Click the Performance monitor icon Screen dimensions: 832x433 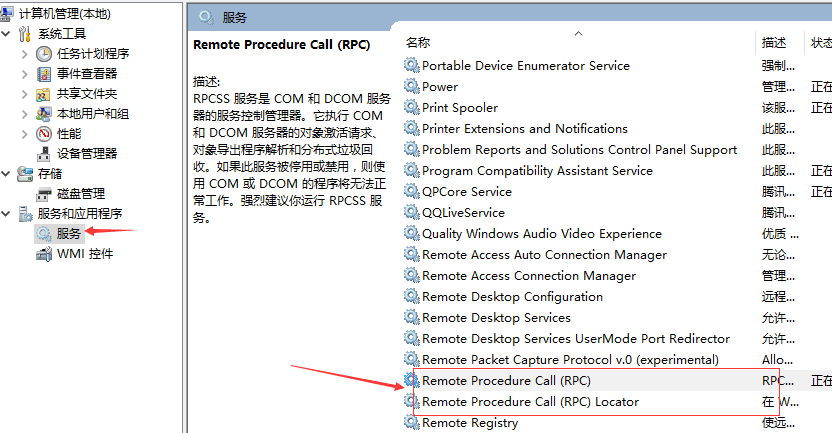pyautogui.click(x=44, y=134)
